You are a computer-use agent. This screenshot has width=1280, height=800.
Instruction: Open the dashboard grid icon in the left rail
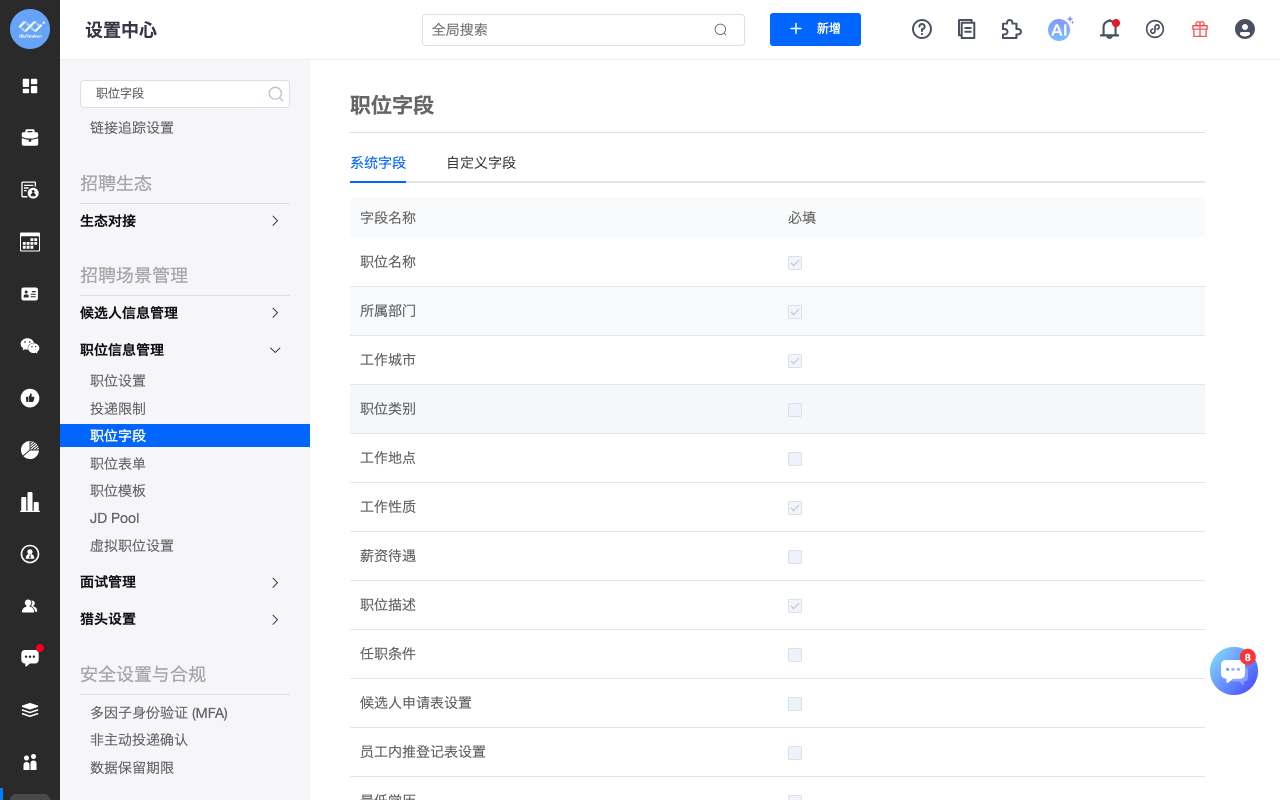pos(30,86)
